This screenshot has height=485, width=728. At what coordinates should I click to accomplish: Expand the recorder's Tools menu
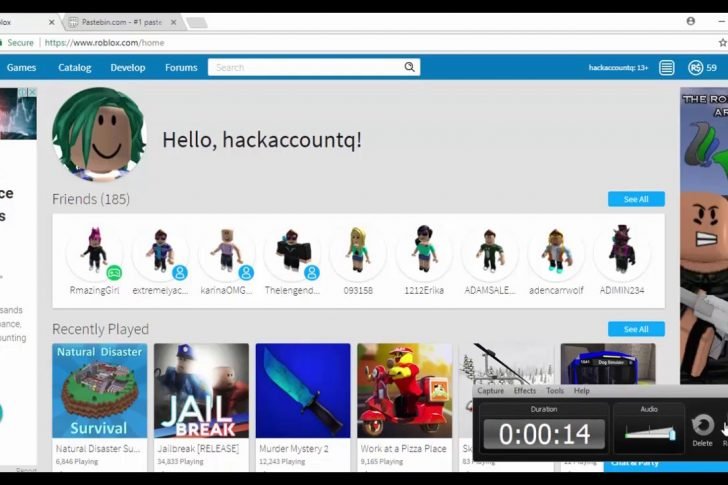tap(554, 391)
